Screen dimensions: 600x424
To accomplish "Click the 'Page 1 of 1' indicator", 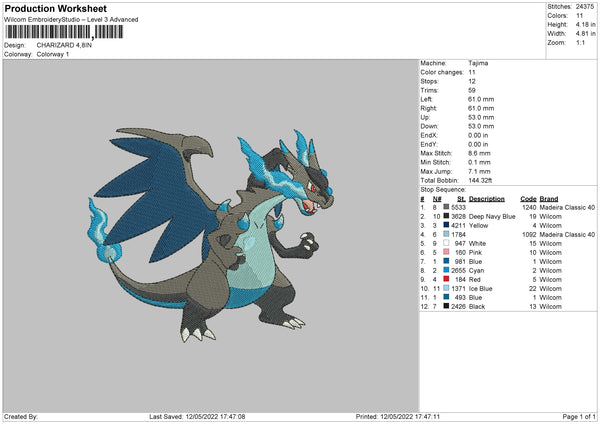I will coord(579,416).
